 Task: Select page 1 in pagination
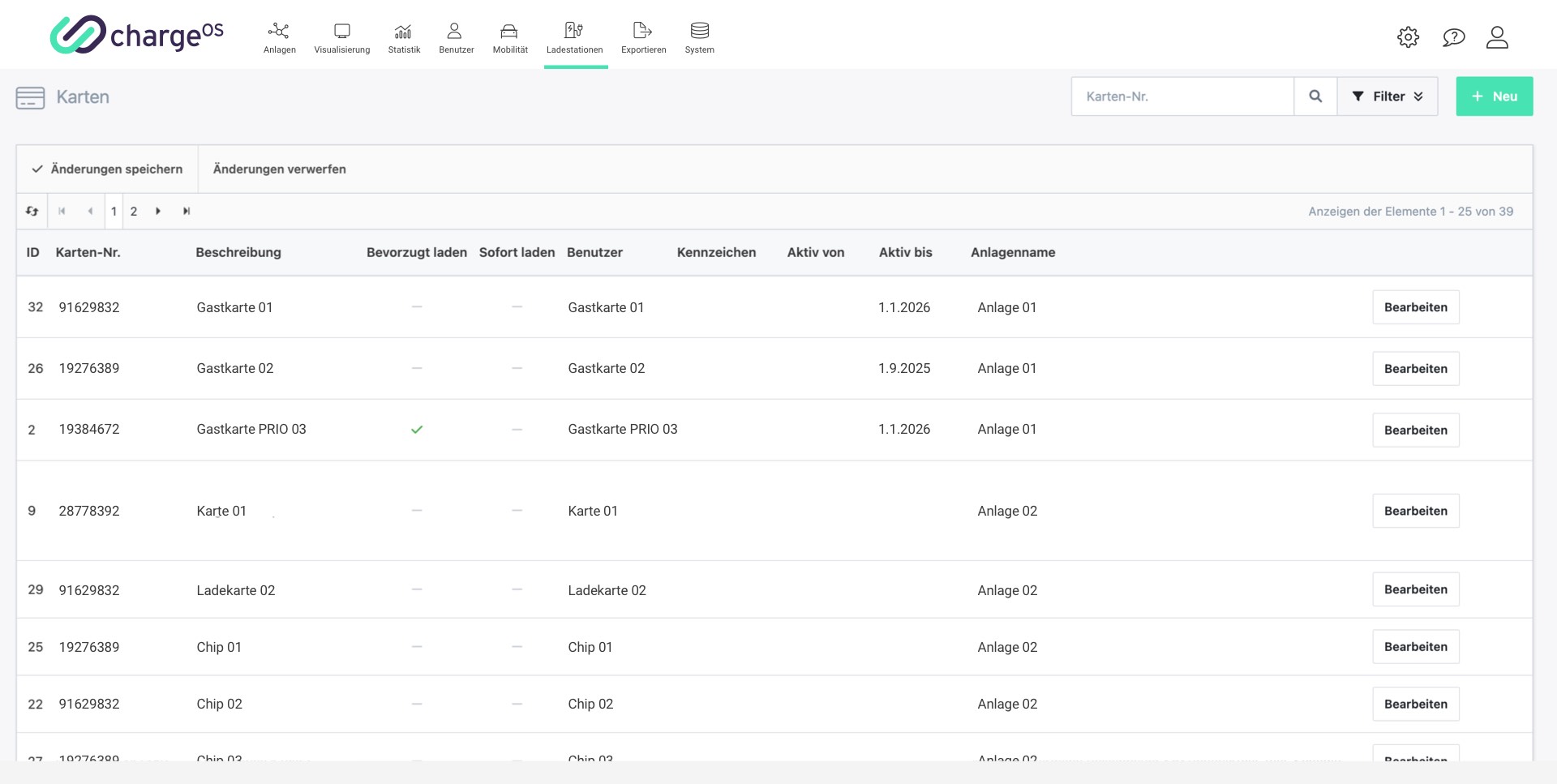[x=114, y=211]
